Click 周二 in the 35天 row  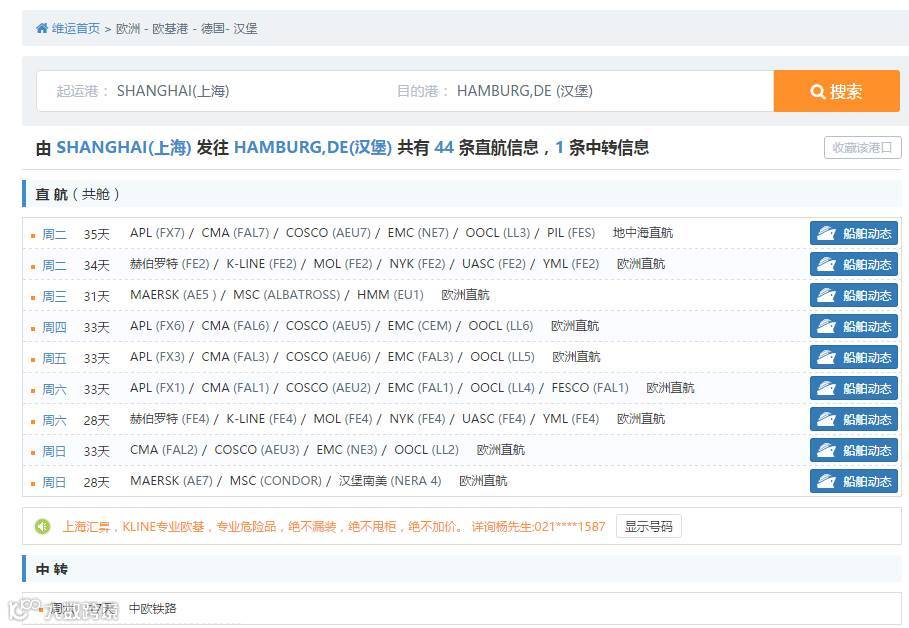click(x=54, y=234)
